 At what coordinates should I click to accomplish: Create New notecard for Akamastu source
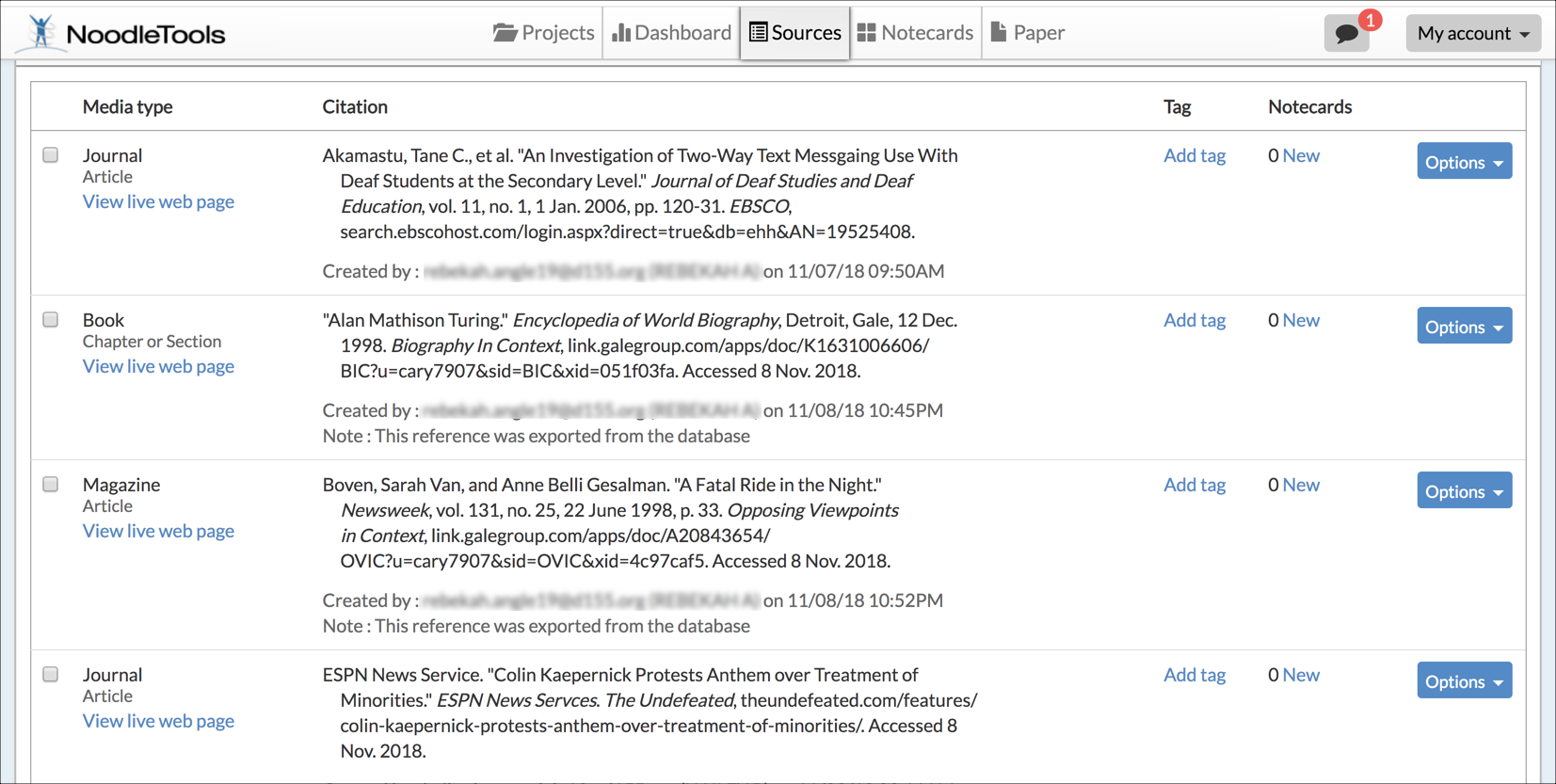pos(1300,155)
